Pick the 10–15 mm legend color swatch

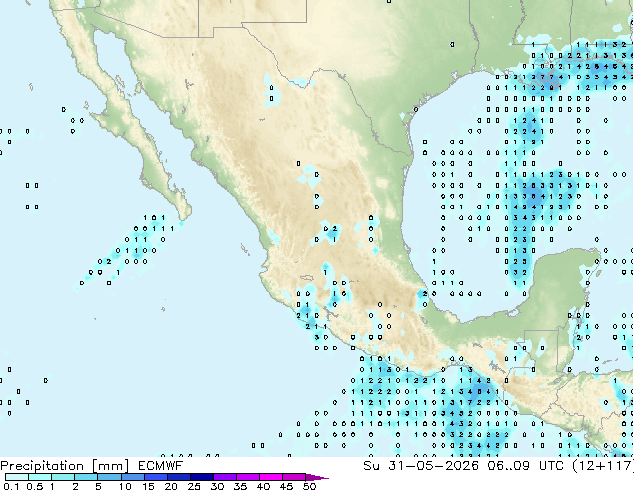[132, 477]
